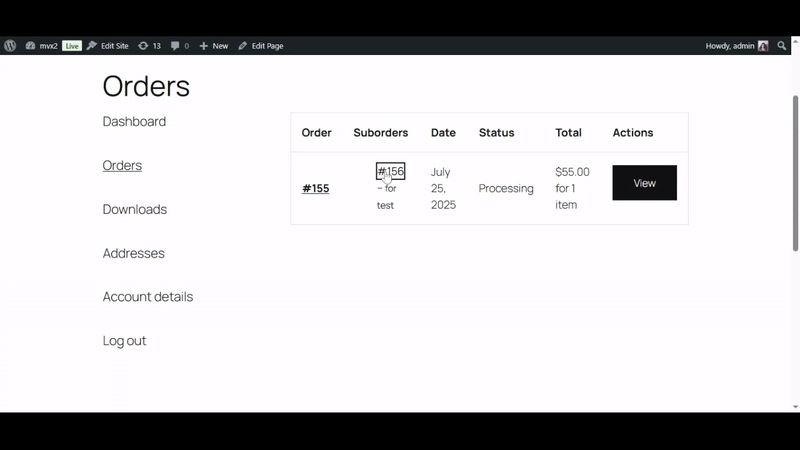This screenshot has height=450, width=800.
Task: Go to Dashboard in account menu
Action: tap(134, 122)
